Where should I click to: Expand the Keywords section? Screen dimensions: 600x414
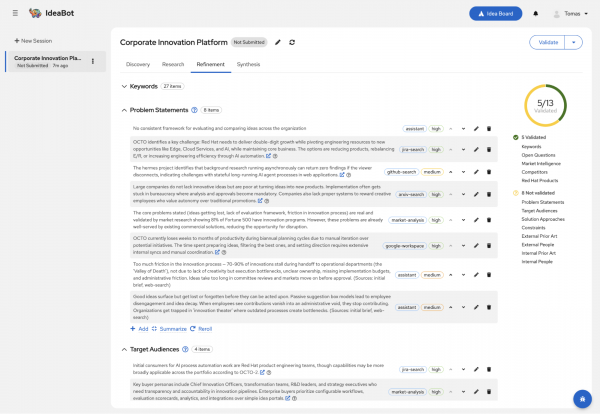click(x=124, y=86)
